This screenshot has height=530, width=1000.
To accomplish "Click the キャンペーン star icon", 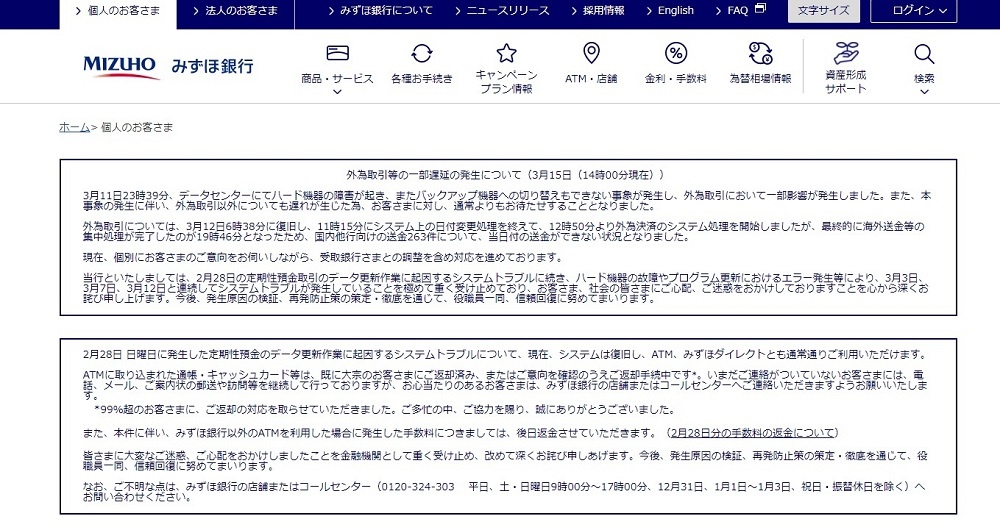I will (x=506, y=53).
